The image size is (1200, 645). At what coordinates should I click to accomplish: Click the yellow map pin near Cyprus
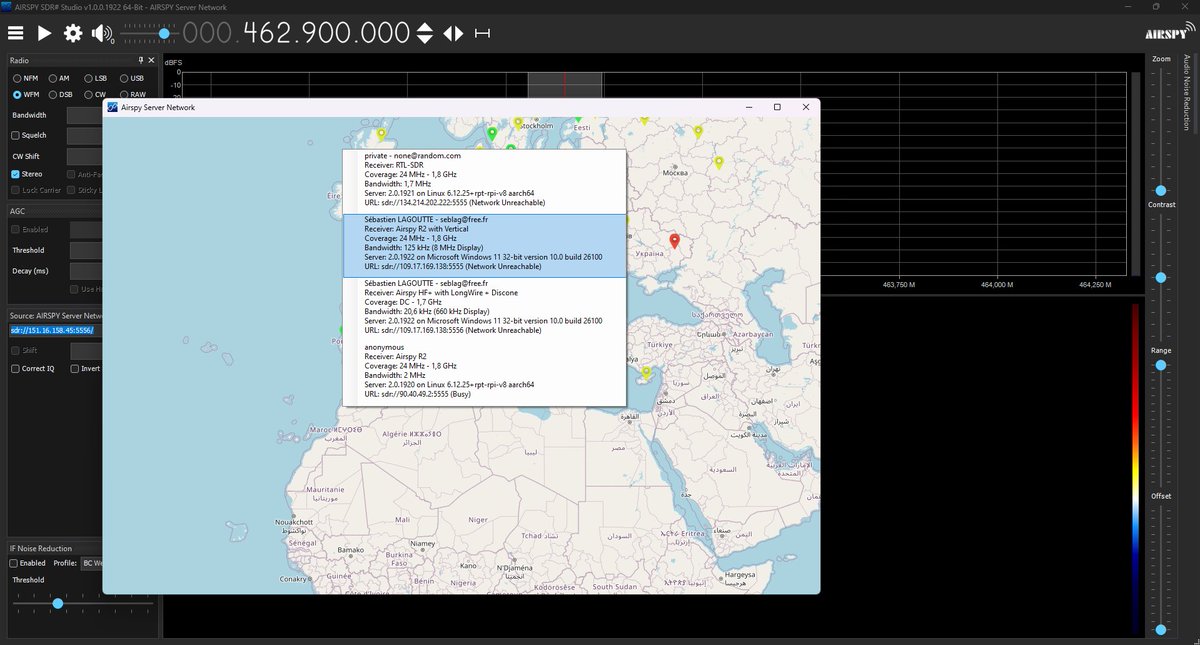coord(647,375)
